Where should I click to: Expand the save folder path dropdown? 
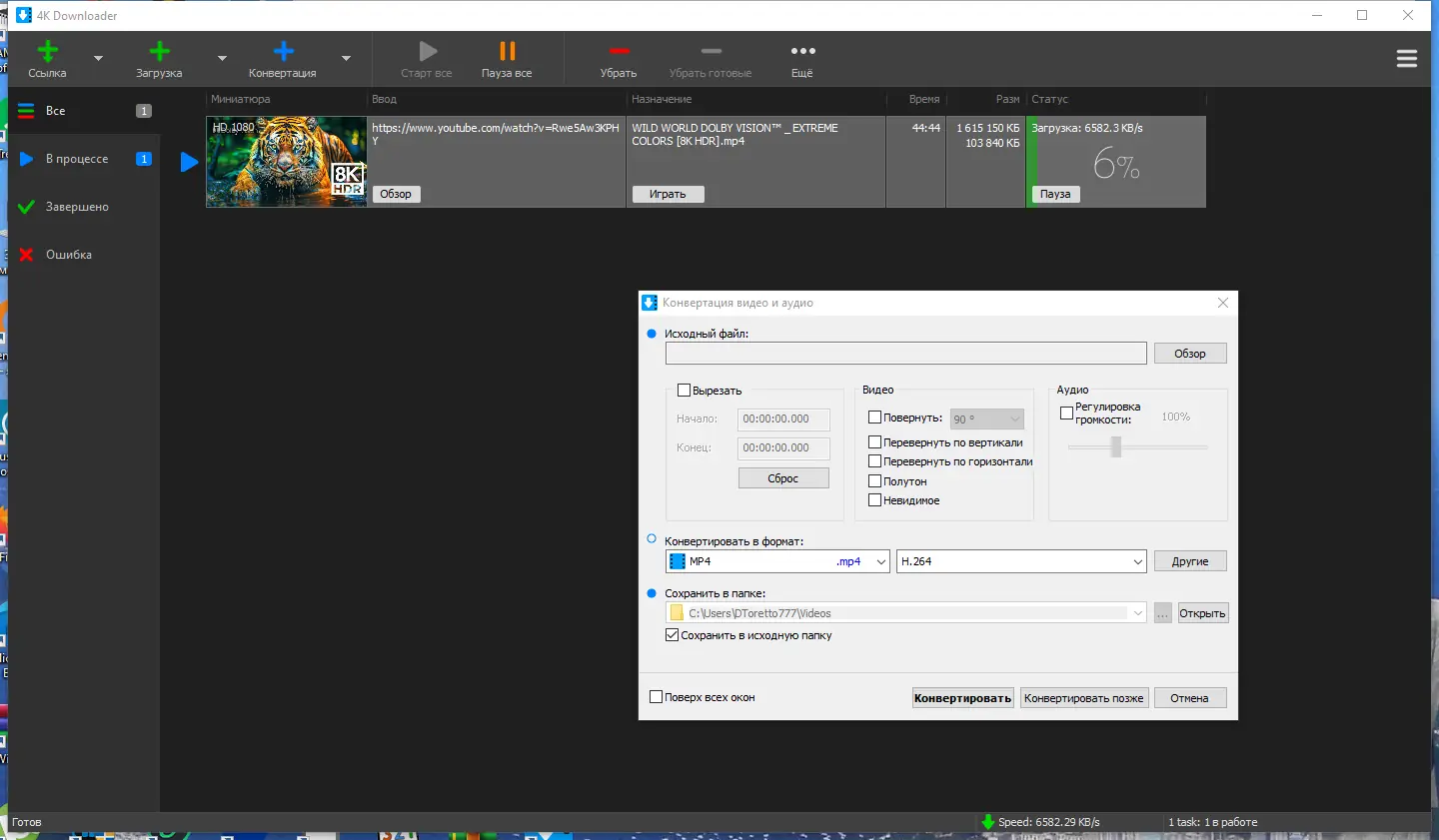[1138, 613]
